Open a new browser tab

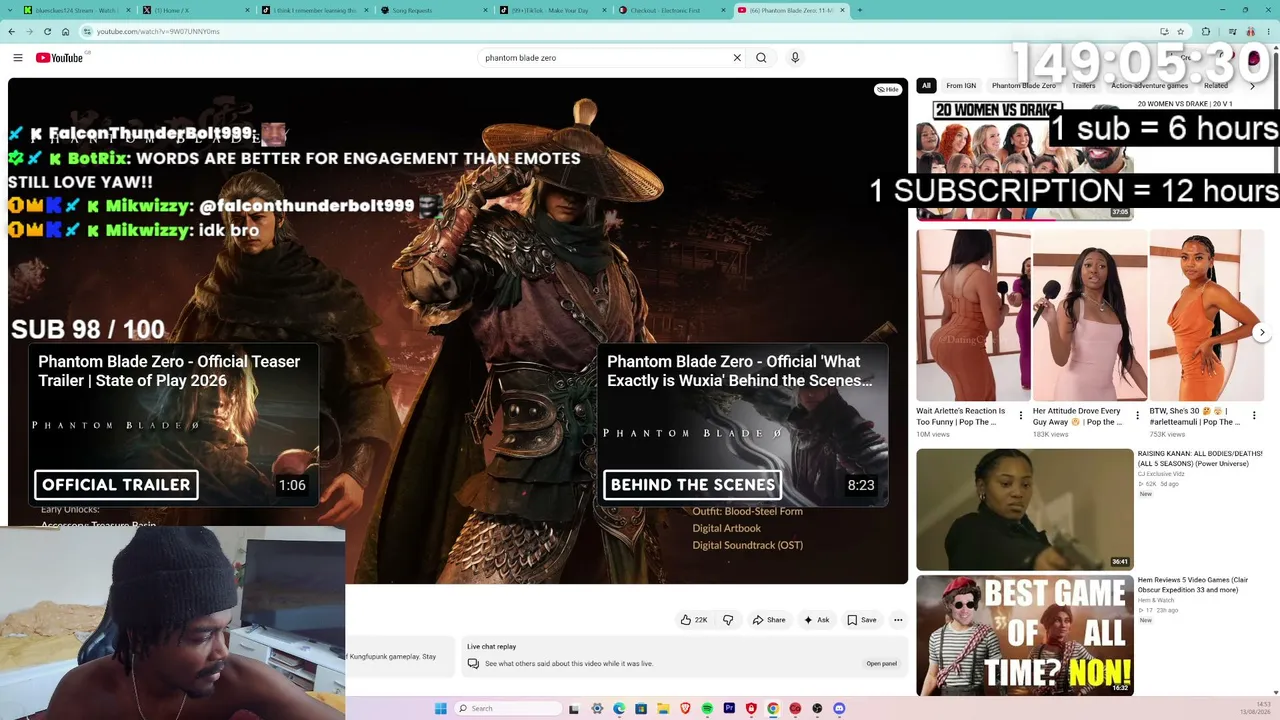(859, 10)
